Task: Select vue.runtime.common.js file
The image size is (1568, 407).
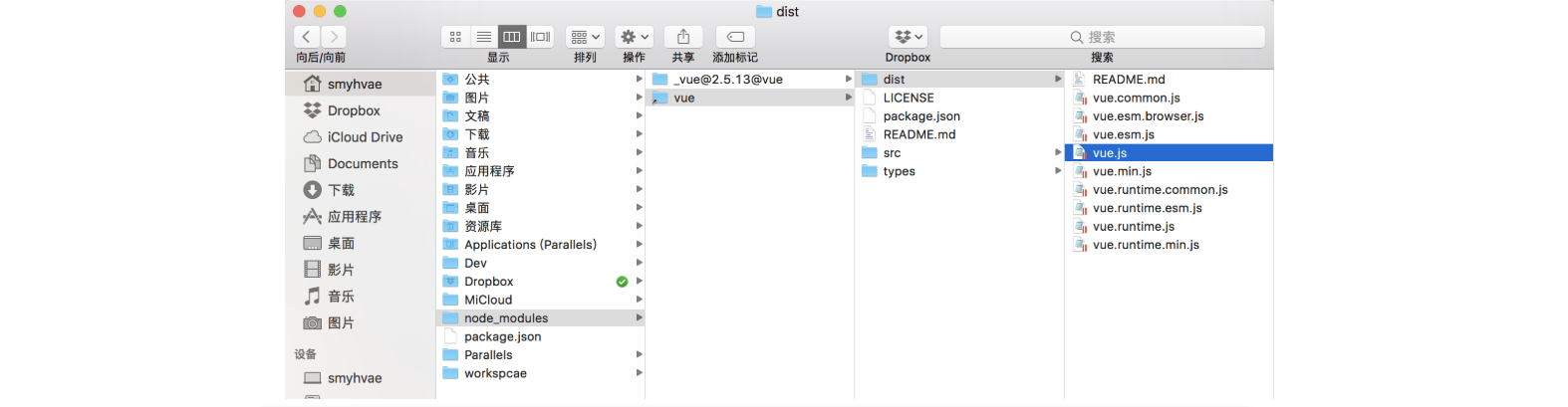Action: (1170, 189)
